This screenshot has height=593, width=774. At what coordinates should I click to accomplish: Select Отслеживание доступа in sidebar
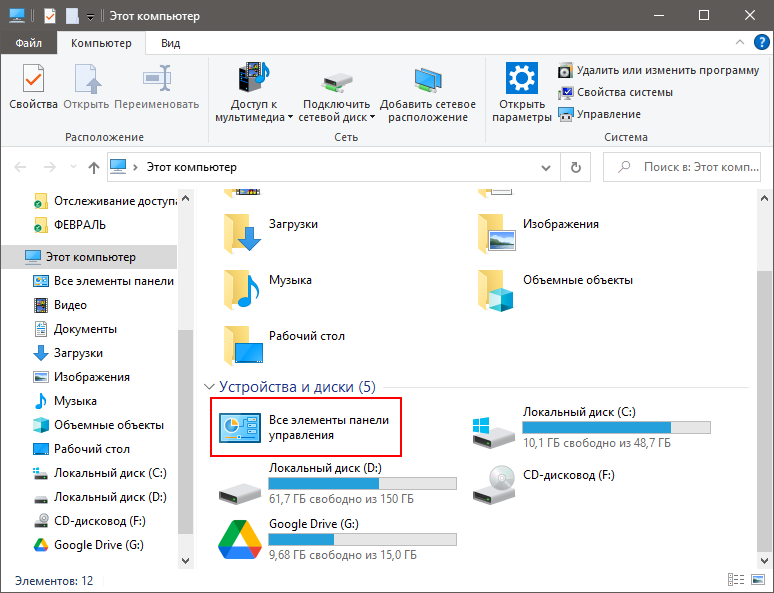pos(105,201)
